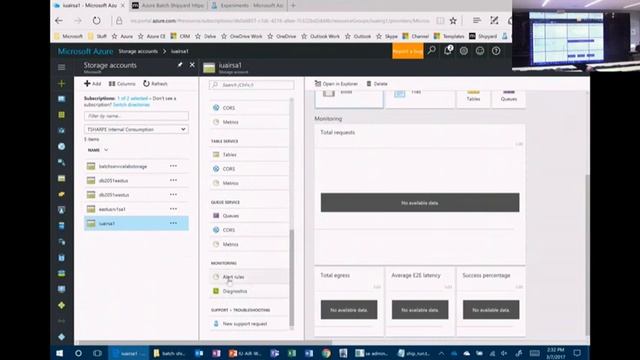The image size is (640, 360).
Task: Open a new browser tab
Action: (x=293, y=6)
